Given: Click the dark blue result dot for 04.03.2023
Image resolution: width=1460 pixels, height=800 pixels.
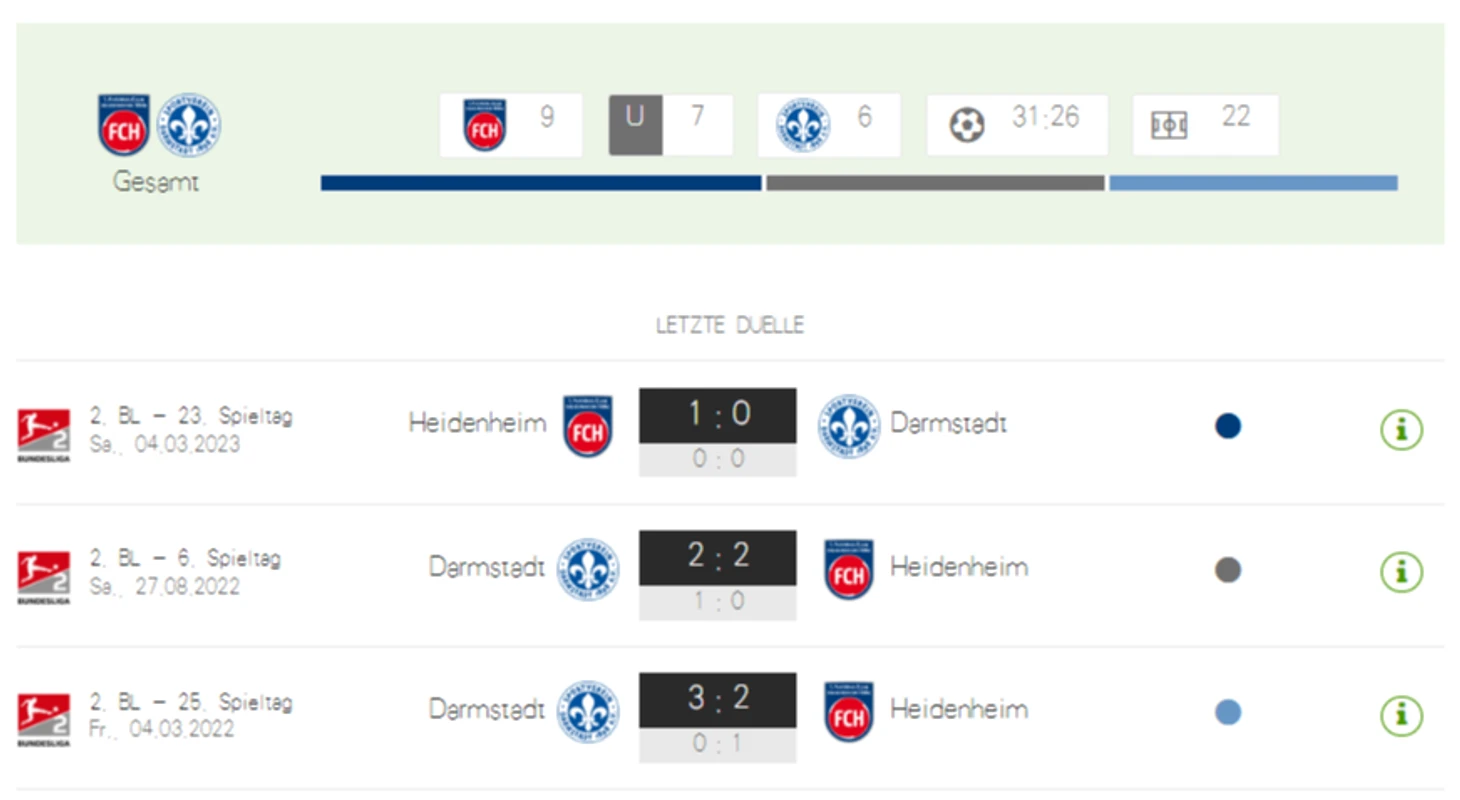Looking at the screenshot, I should (1228, 426).
